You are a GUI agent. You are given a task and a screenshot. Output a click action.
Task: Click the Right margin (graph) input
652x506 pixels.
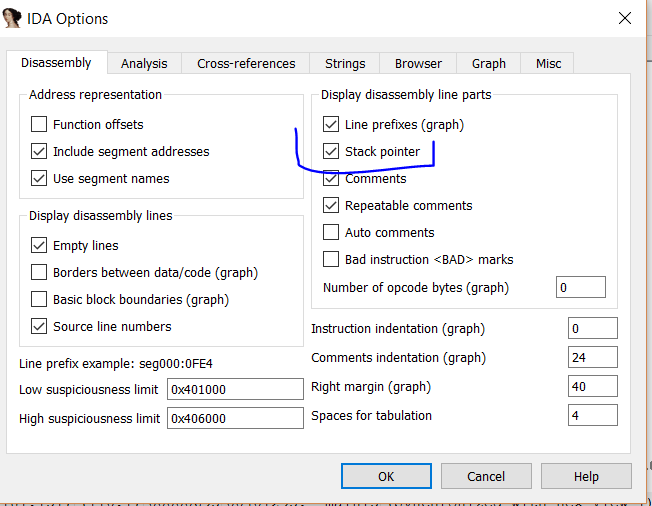pos(592,387)
